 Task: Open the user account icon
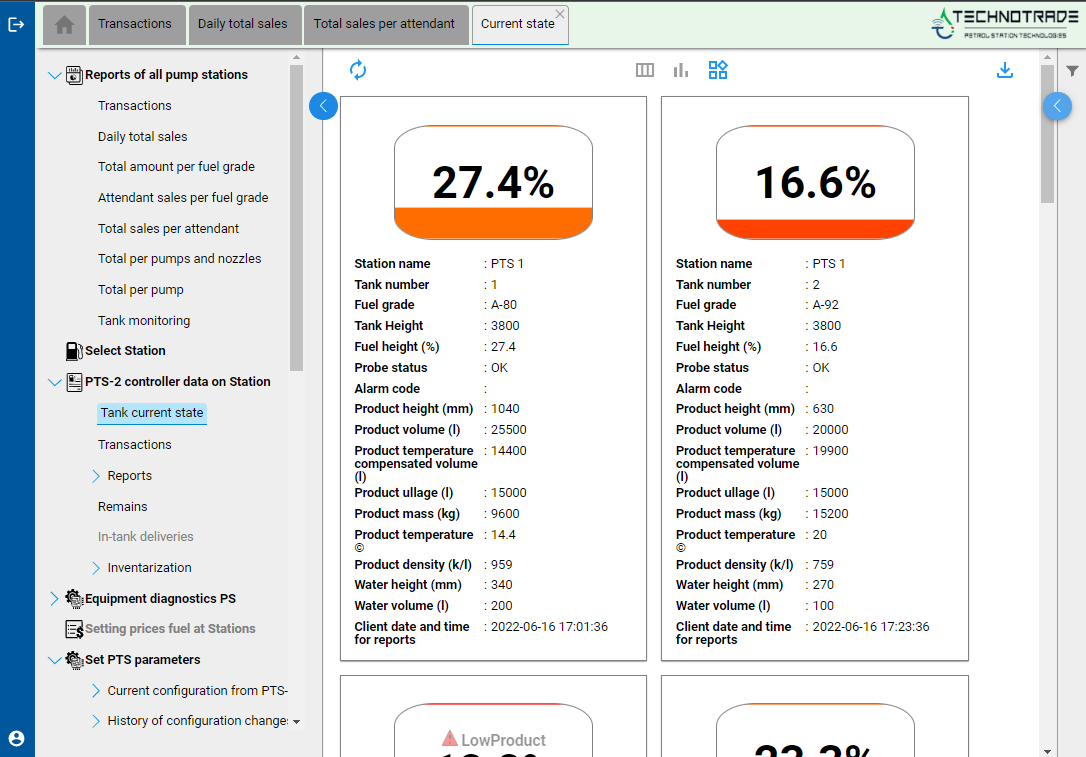click(17, 738)
